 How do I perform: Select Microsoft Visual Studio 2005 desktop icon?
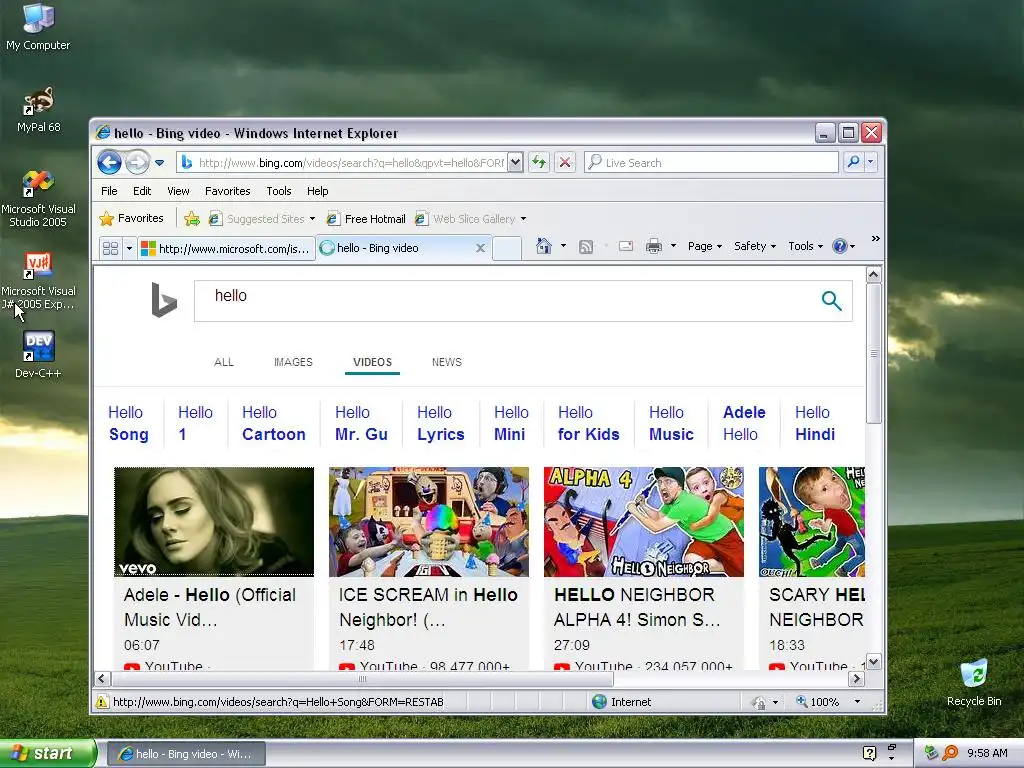[x=38, y=199]
